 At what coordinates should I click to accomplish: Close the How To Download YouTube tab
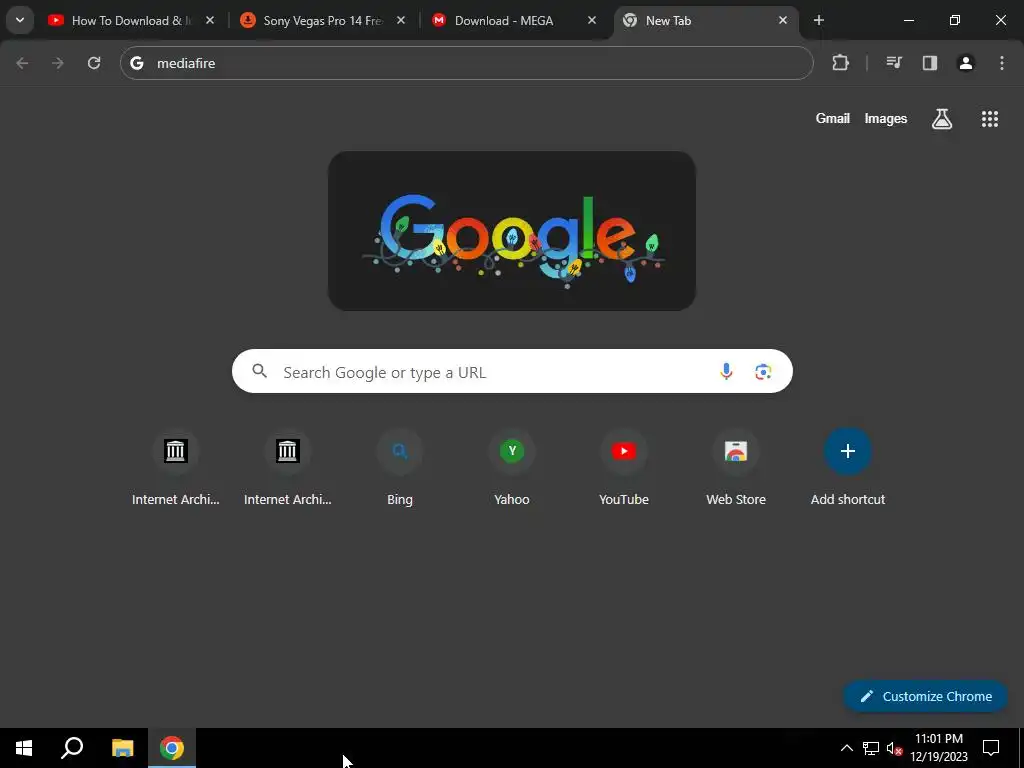click(210, 20)
